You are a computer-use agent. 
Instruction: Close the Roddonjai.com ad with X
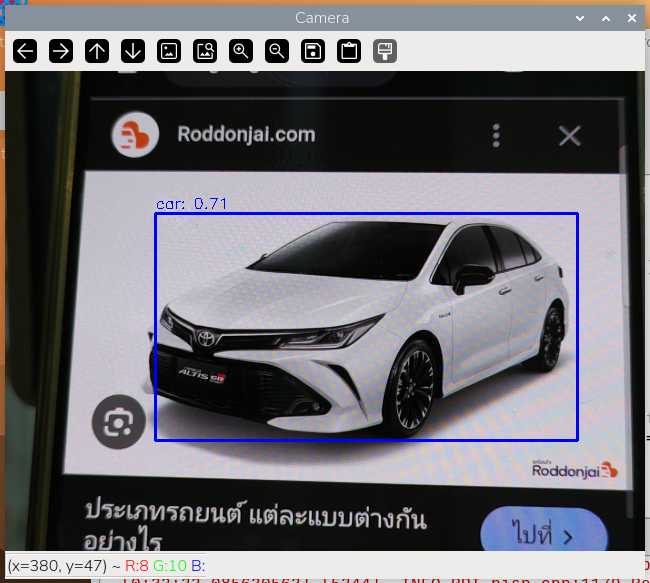point(569,136)
